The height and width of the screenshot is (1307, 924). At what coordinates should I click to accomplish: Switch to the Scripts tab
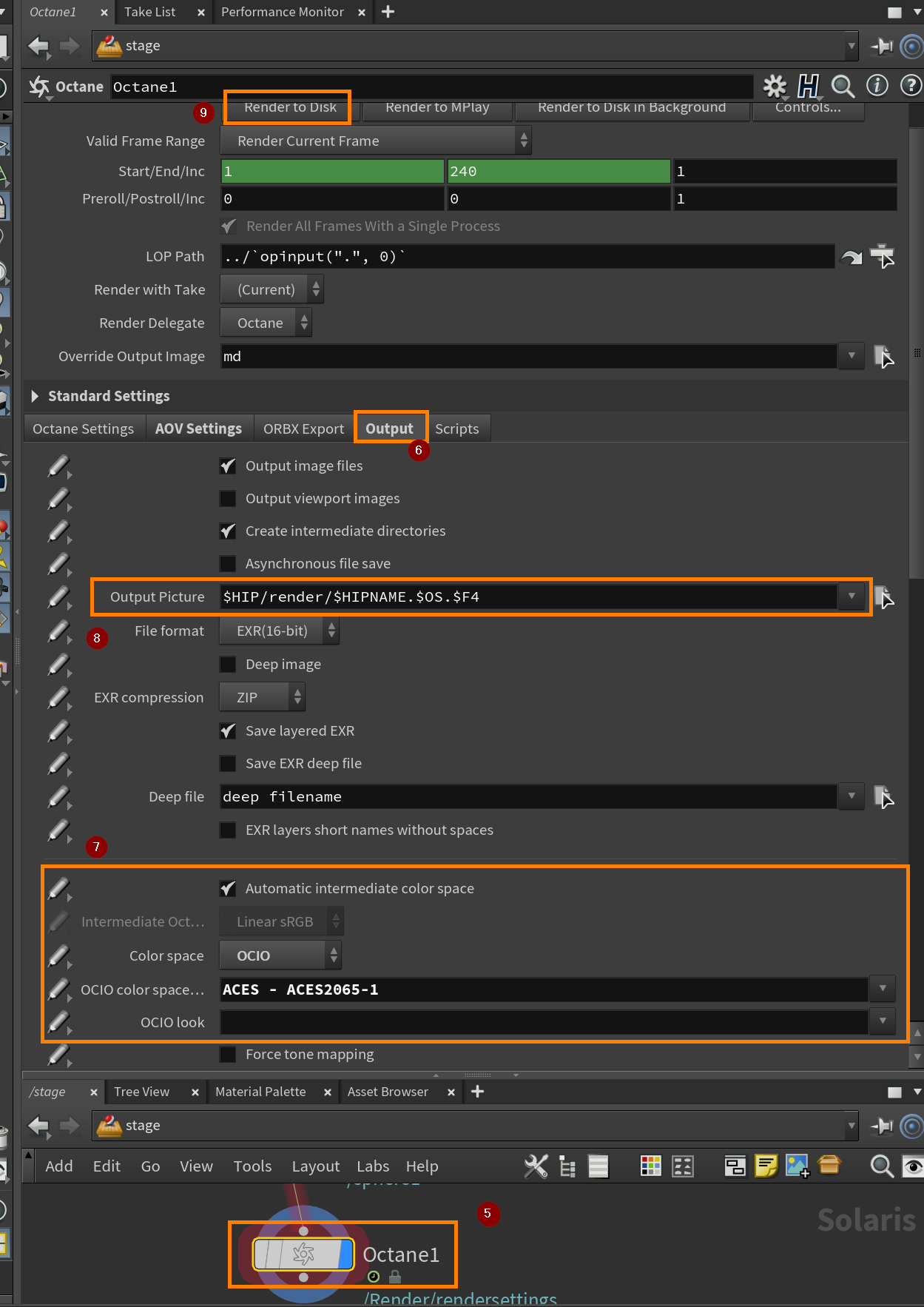tap(457, 429)
